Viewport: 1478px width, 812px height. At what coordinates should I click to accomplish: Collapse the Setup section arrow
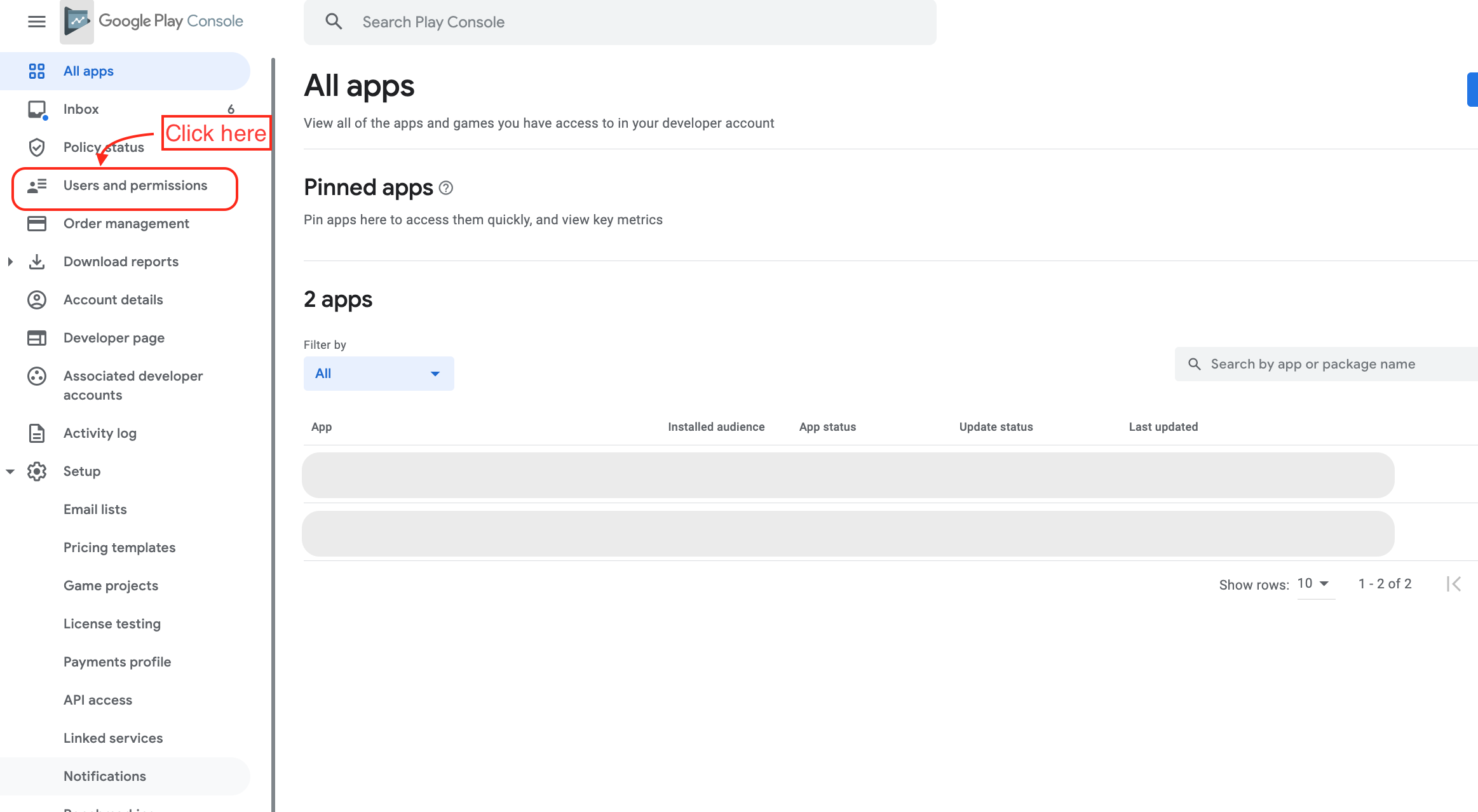[10, 471]
